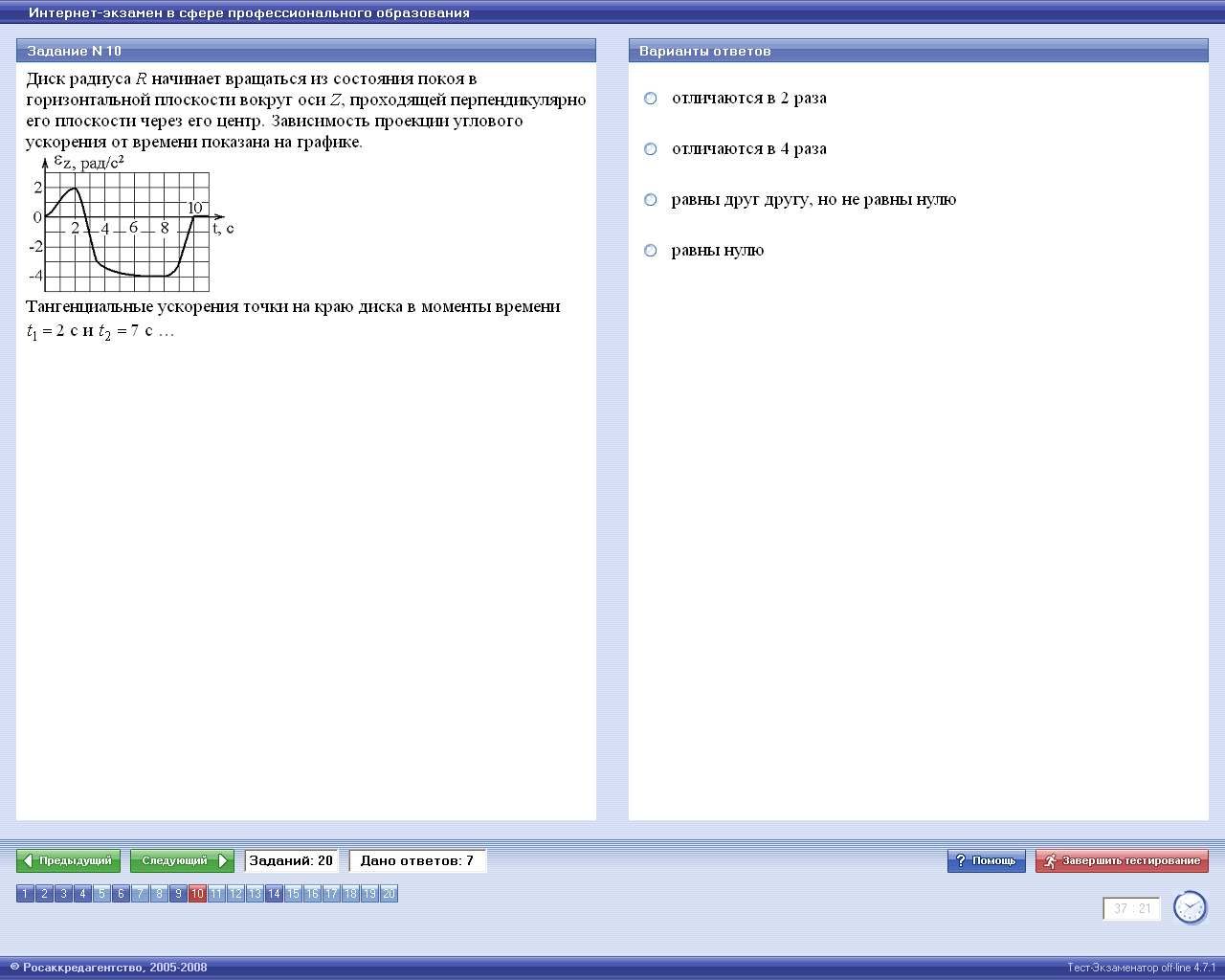The image size is (1225, 980).
Task: Choose the "равны нулю" option
Action: point(651,251)
